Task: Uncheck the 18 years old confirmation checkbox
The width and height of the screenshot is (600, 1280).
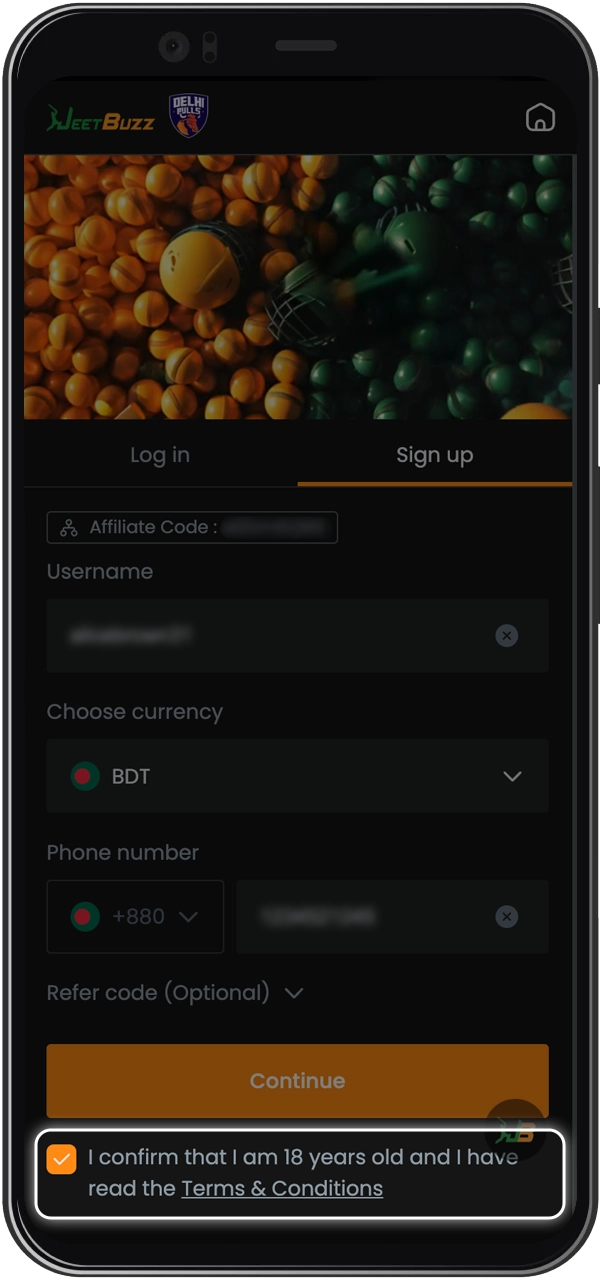Action: coord(62,1159)
